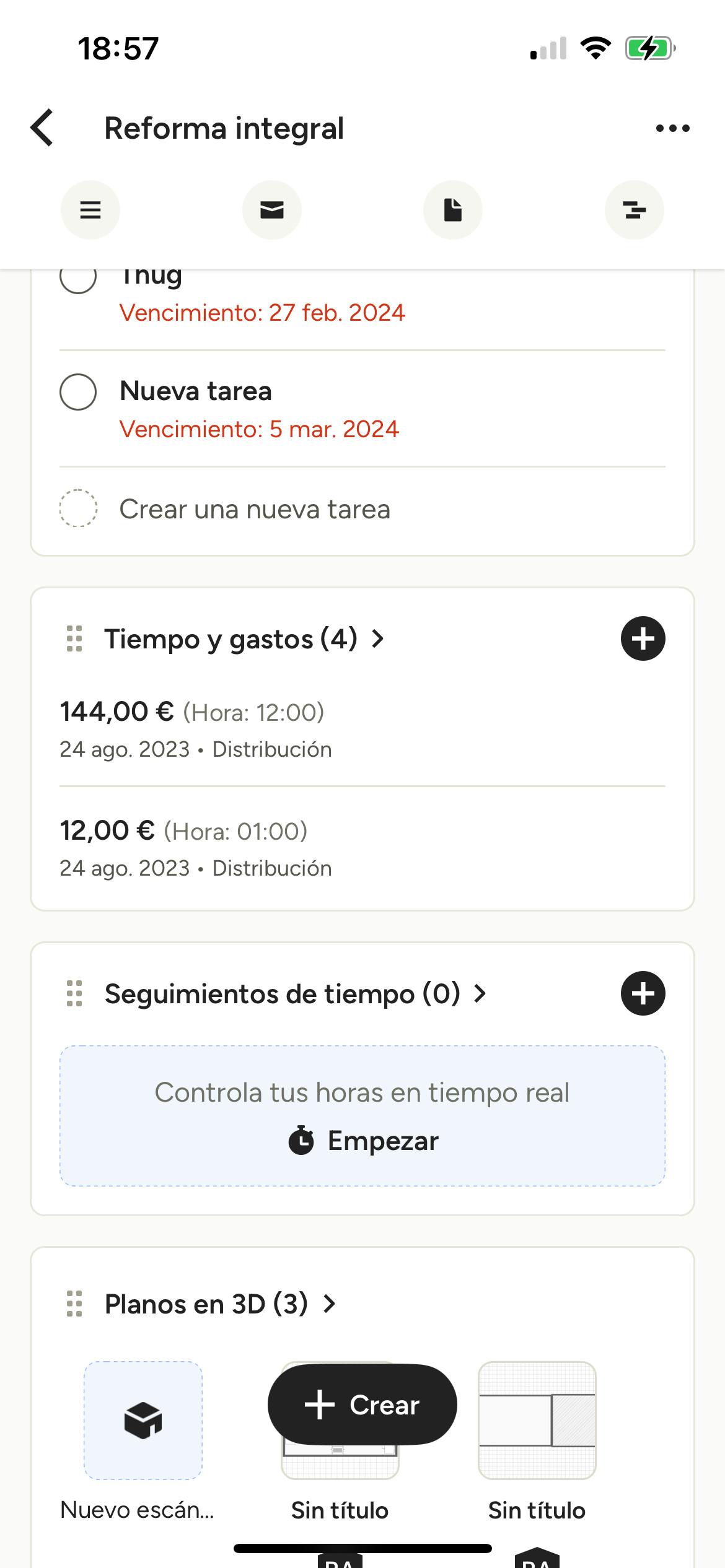Tap the floating Crear button
Image resolution: width=725 pixels, height=1568 pixels.
362,1405
